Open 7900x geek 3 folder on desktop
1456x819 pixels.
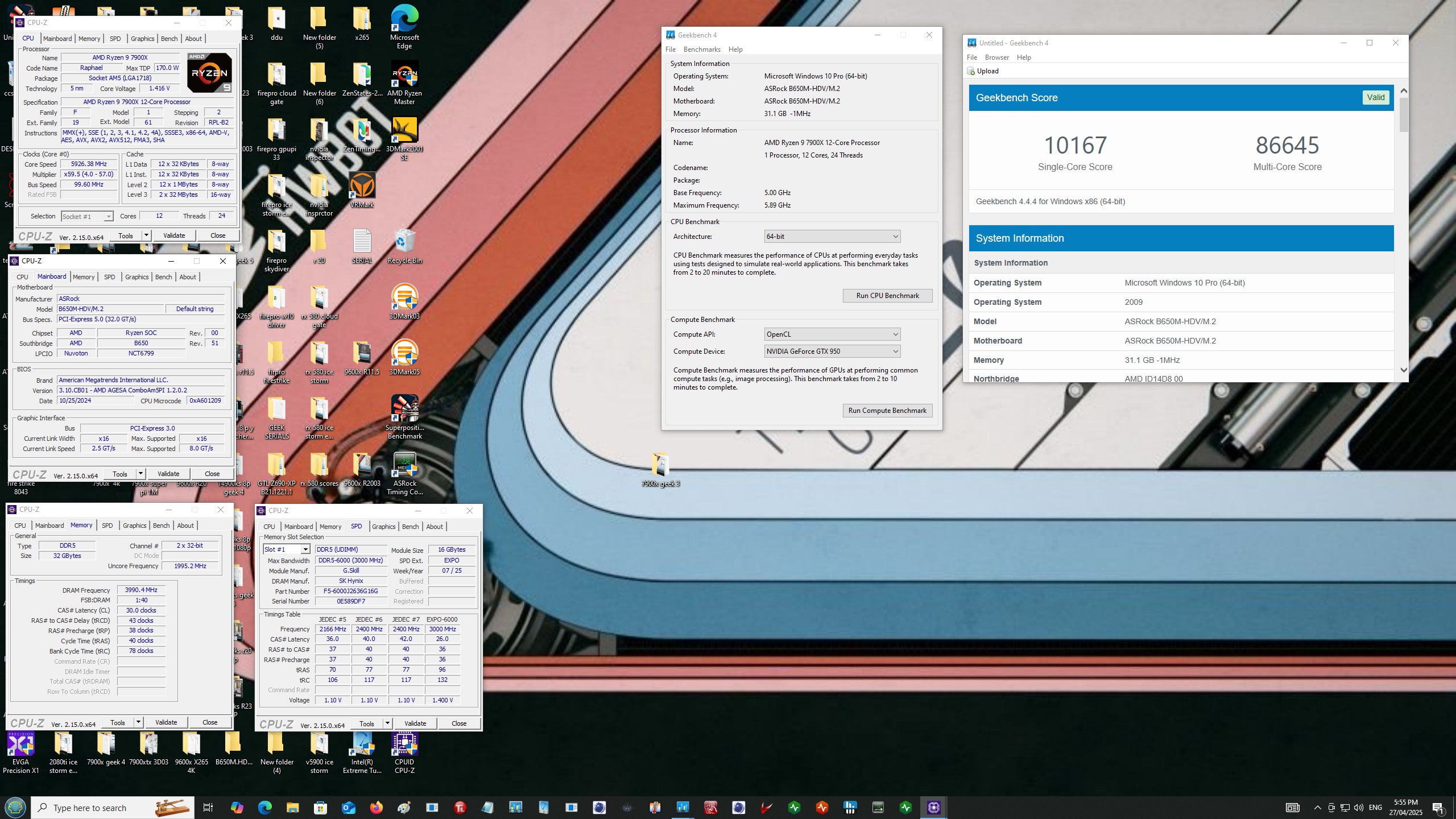click(660, 469)
